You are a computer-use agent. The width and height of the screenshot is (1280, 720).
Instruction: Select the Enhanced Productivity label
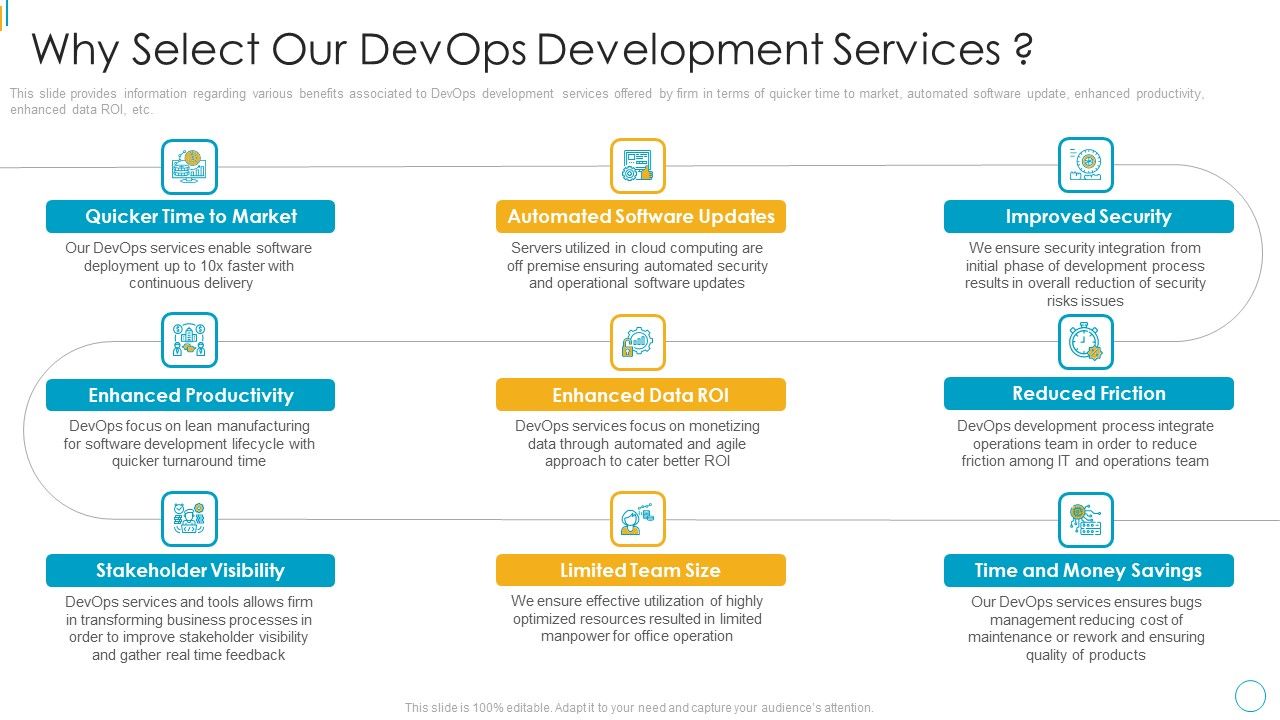point(190,395)
